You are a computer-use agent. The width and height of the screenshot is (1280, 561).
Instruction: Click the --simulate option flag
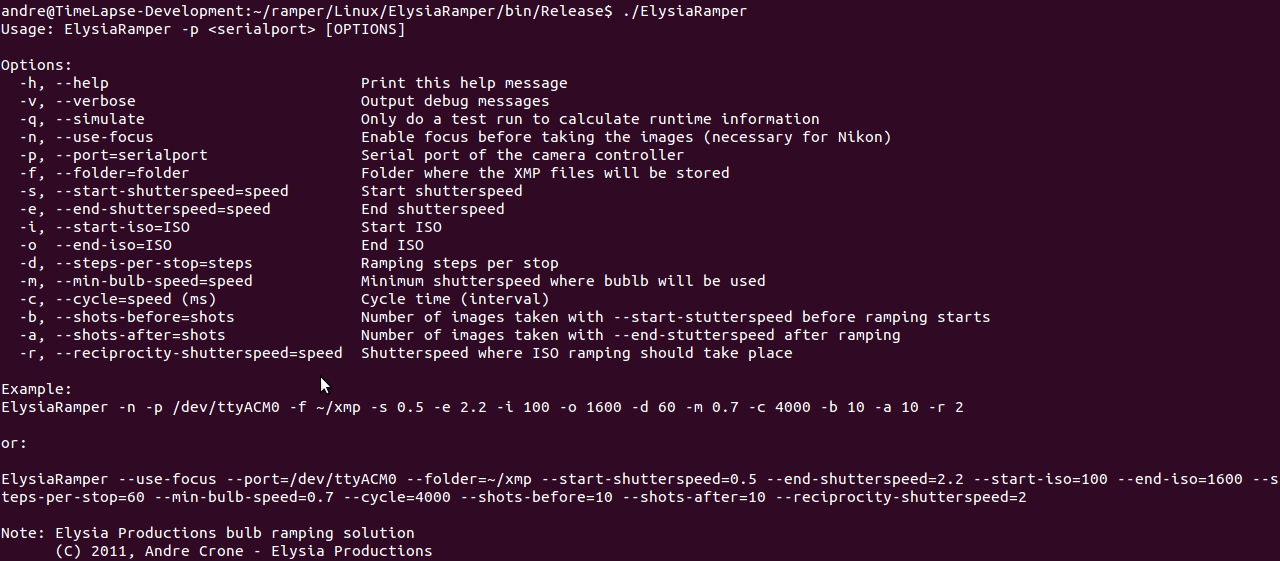coord(100,119)
